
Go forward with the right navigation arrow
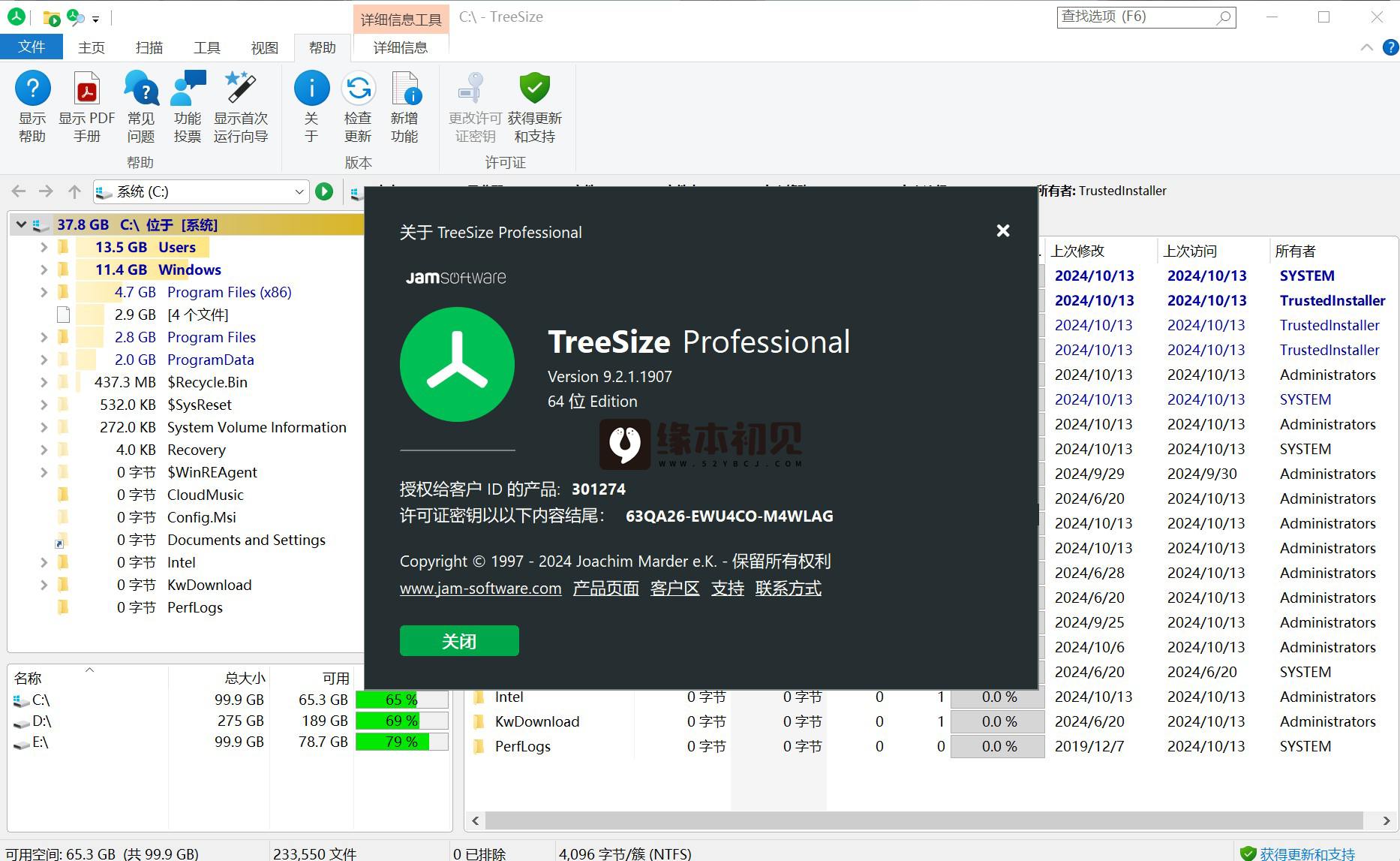coord(47,191)
